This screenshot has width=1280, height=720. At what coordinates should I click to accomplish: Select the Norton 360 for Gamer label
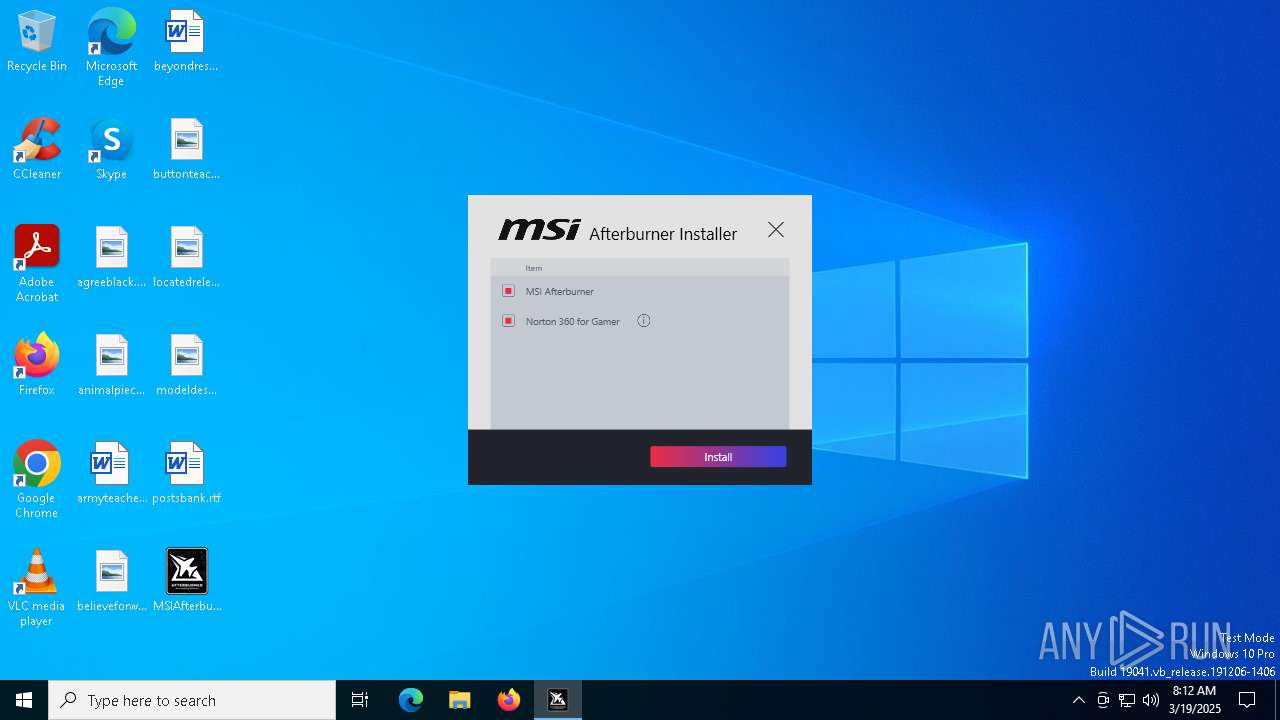pos(573,321)
